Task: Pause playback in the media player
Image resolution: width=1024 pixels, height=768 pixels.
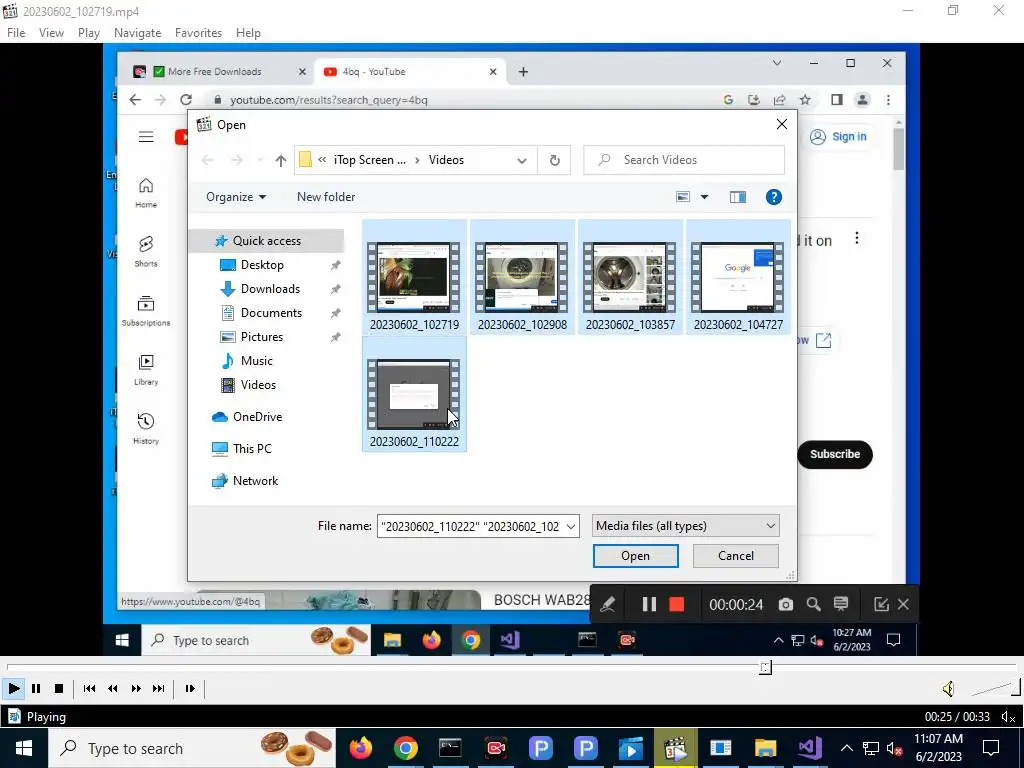Action: (x=36, y=688)
